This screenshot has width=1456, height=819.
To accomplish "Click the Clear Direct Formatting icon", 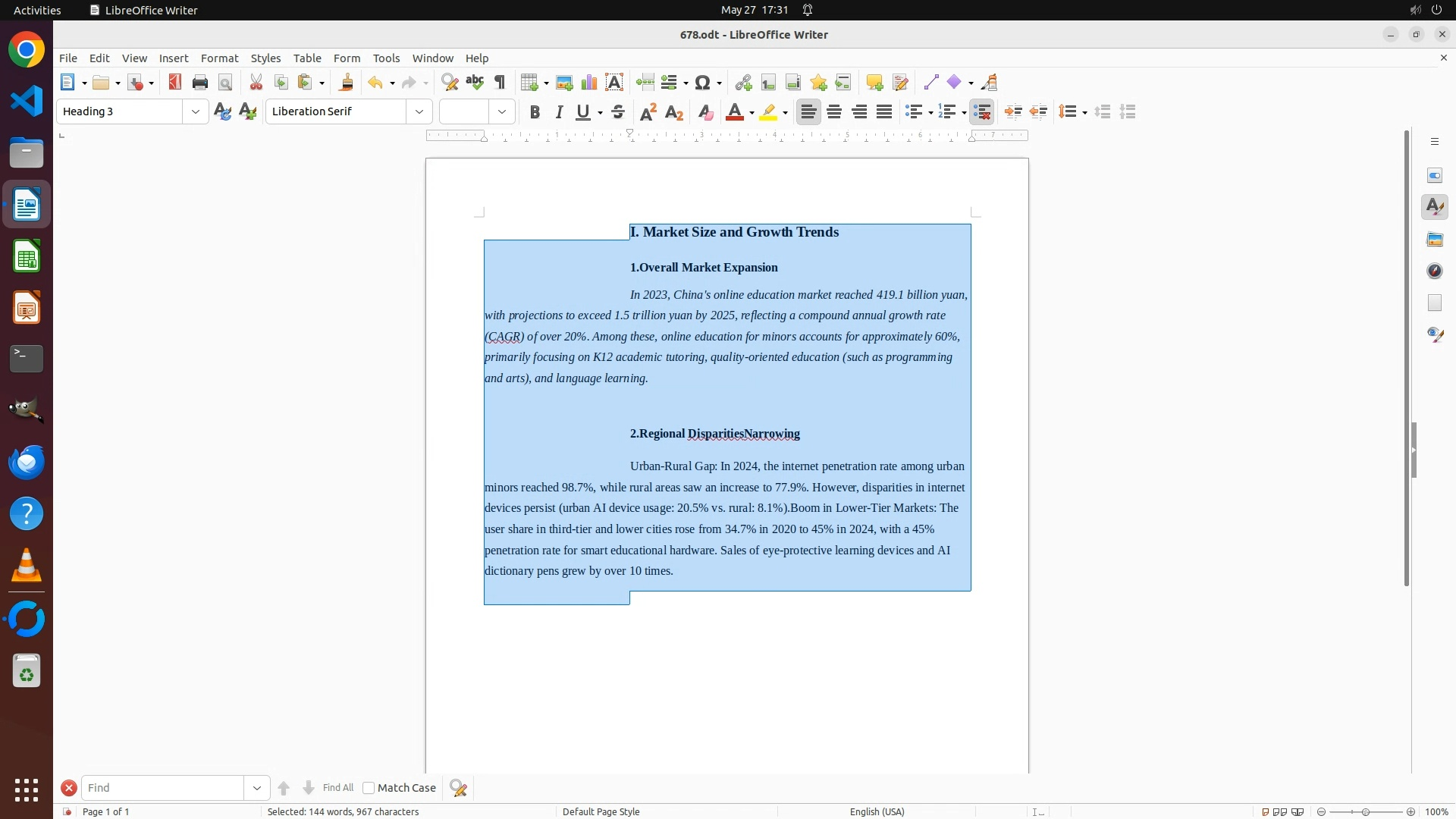I will (x=705, y=112).
